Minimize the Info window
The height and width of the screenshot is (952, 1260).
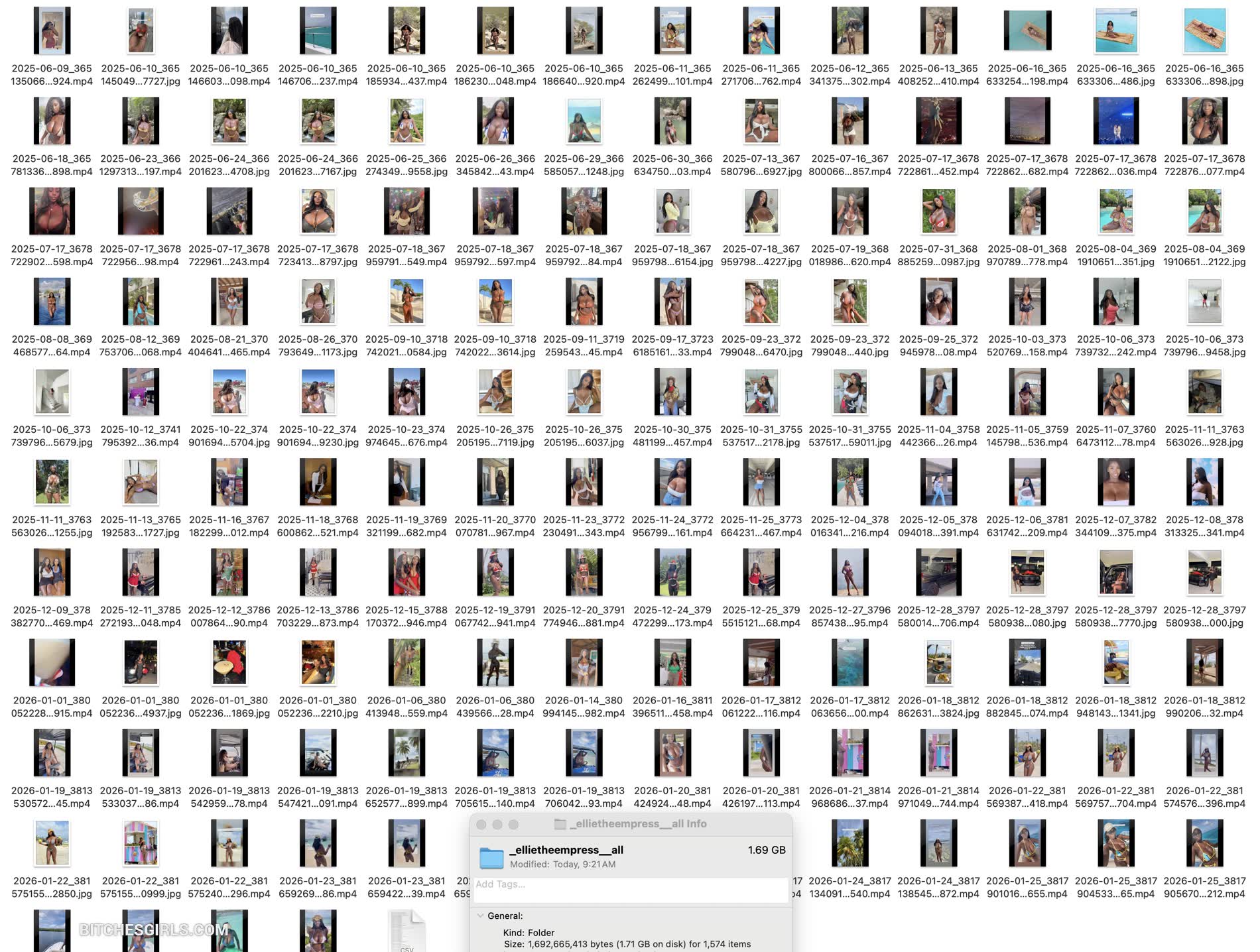tap(497, 824)
